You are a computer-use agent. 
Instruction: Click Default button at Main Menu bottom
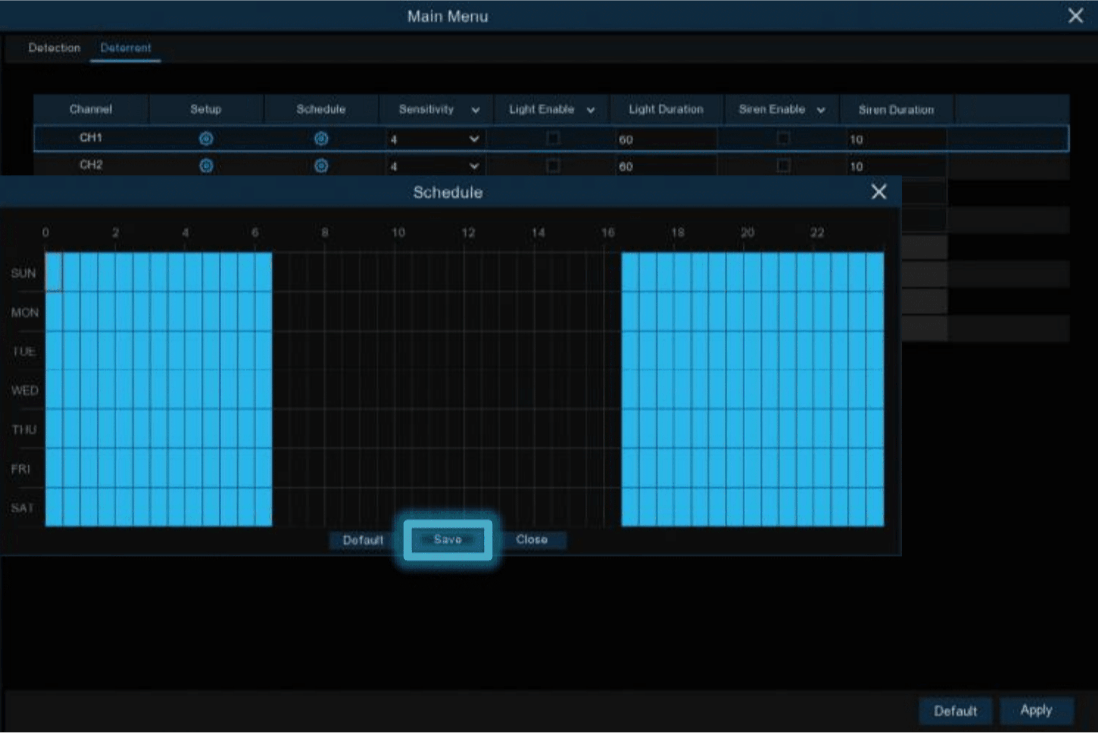(x=955, y=711)
